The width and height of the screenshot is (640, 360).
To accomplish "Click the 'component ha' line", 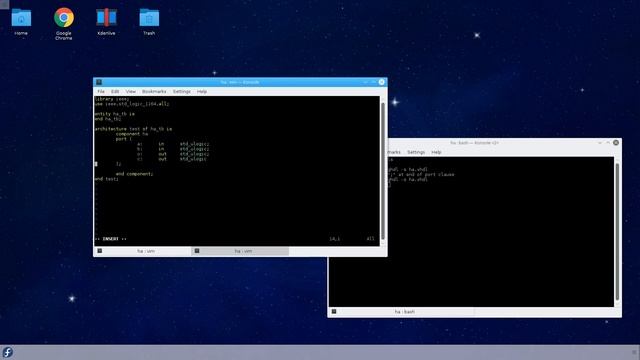I will tap(132, 134).
